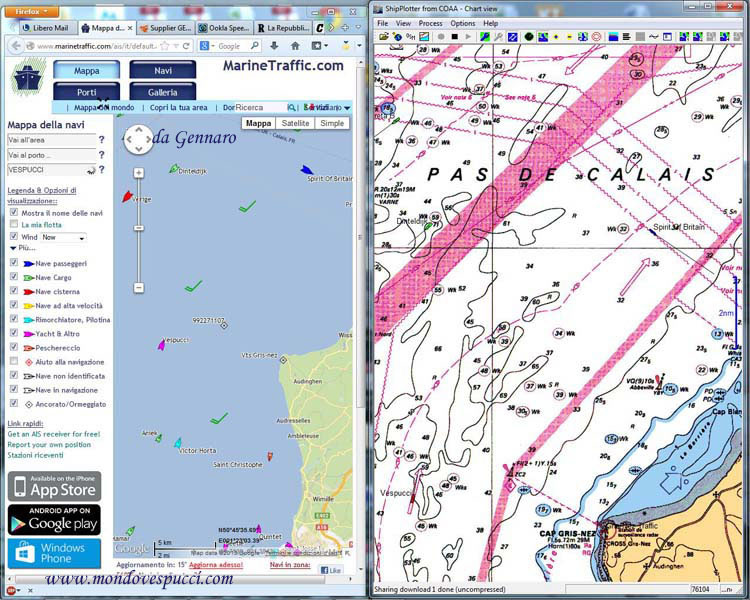The width and height of the screenshot is (750, 600).
Task: Click the green-background wrench icon in ShipPlotter
Action: click(485, 36)
